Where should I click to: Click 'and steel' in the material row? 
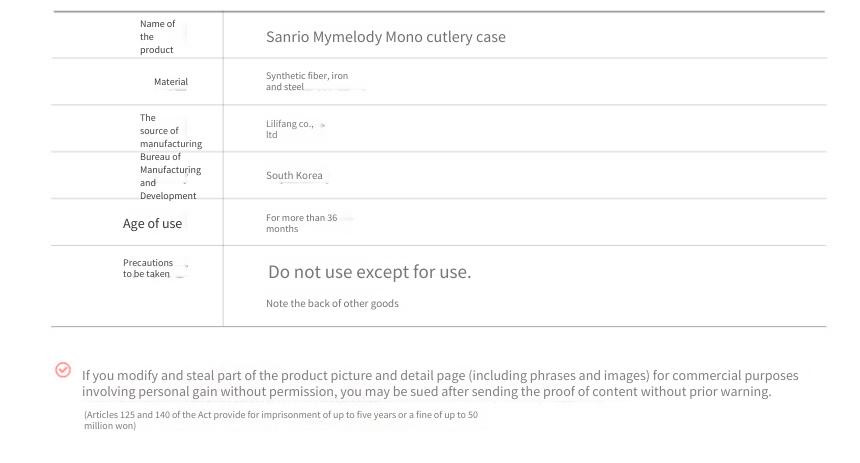pyautogui.click(x=285, y=87)
